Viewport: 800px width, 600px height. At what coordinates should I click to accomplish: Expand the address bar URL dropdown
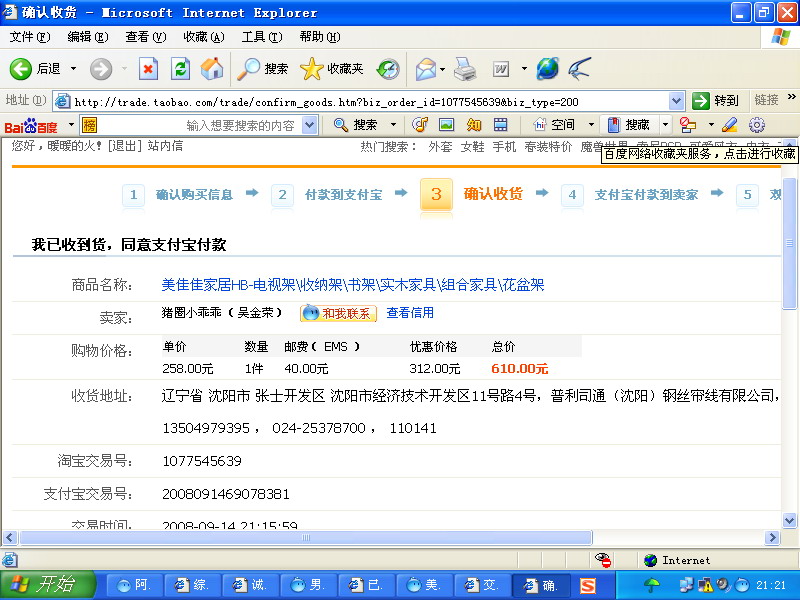[x=676, y=101]
